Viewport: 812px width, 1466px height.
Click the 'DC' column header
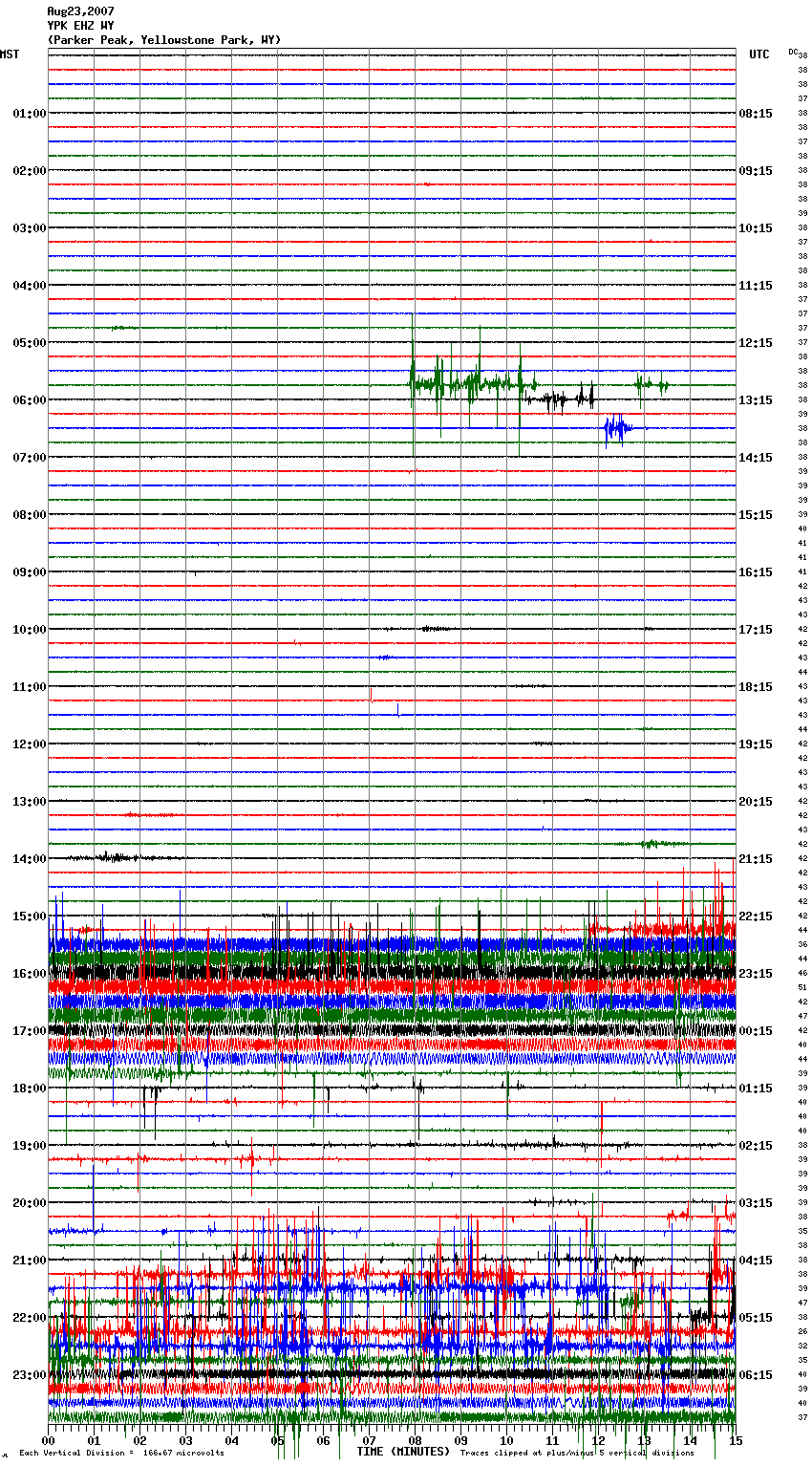(x=793, y=52)
